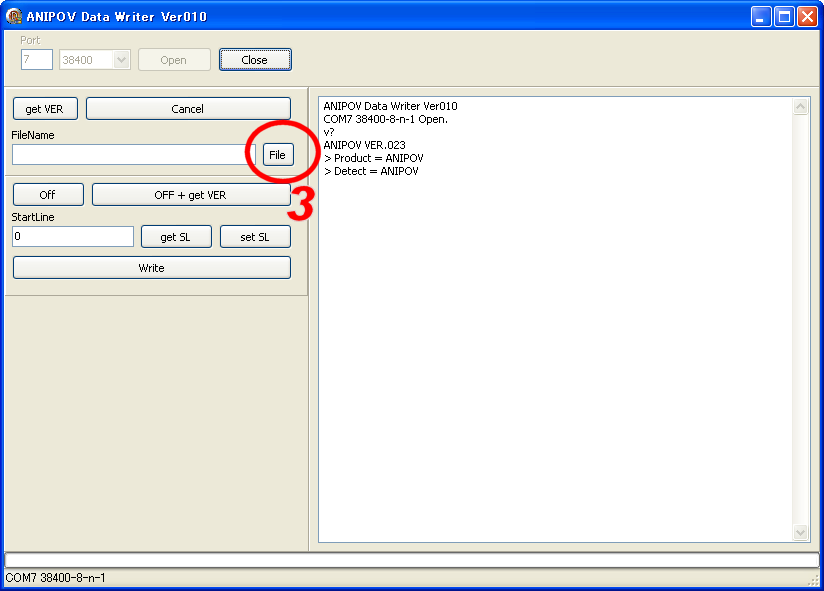The image size is (824, 591).
Task: Click the bottom command input line
Action: tap(411, 560)
